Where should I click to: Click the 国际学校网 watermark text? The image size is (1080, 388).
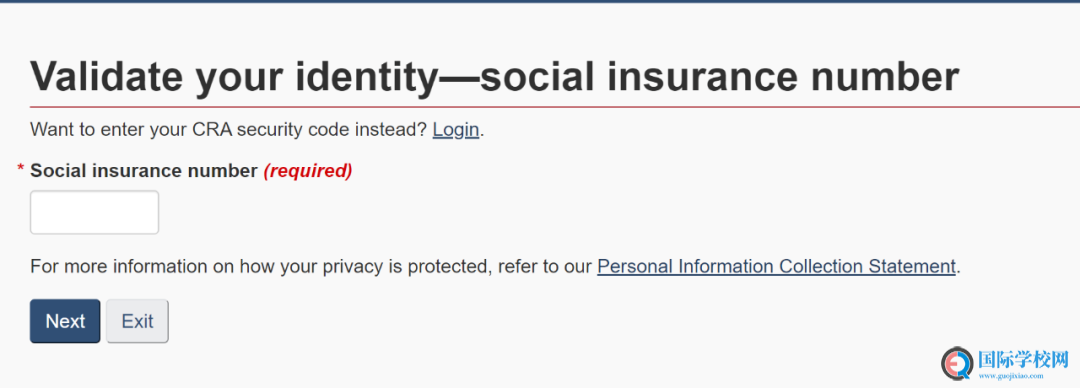pyautogui.click(x=1024, y=359)
